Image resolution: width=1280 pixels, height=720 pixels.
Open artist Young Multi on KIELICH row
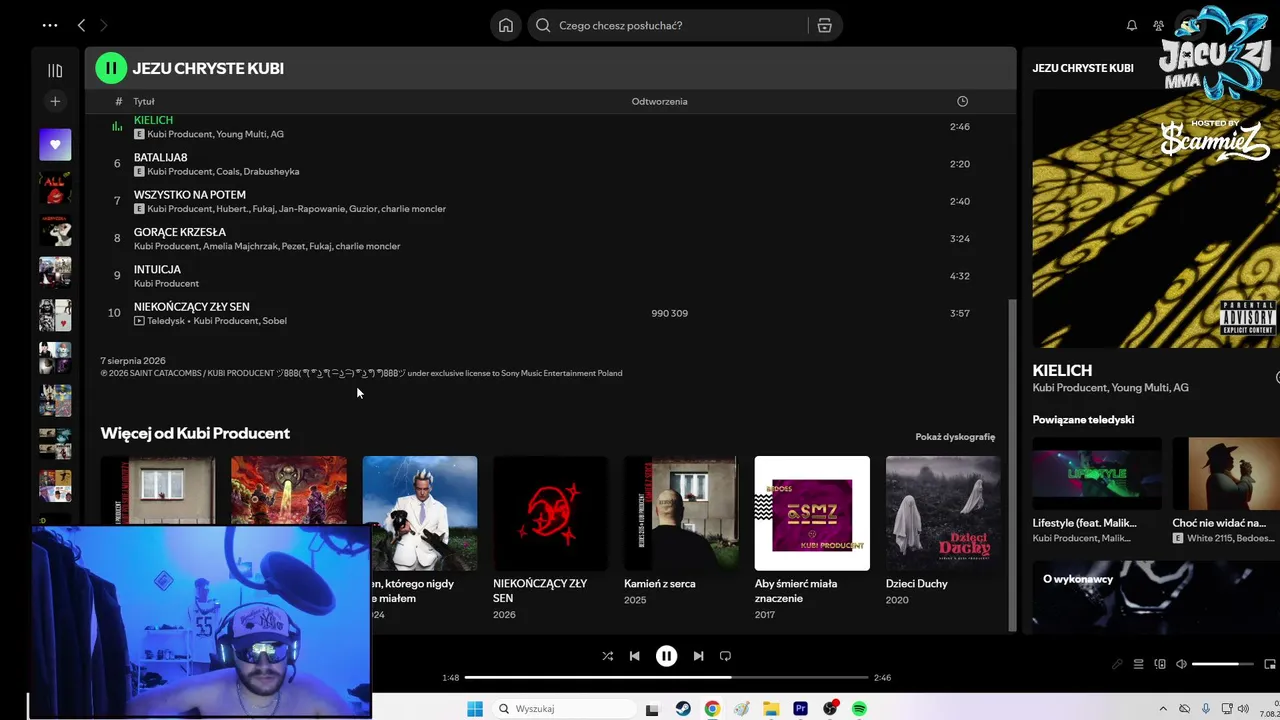coord(241,134)
